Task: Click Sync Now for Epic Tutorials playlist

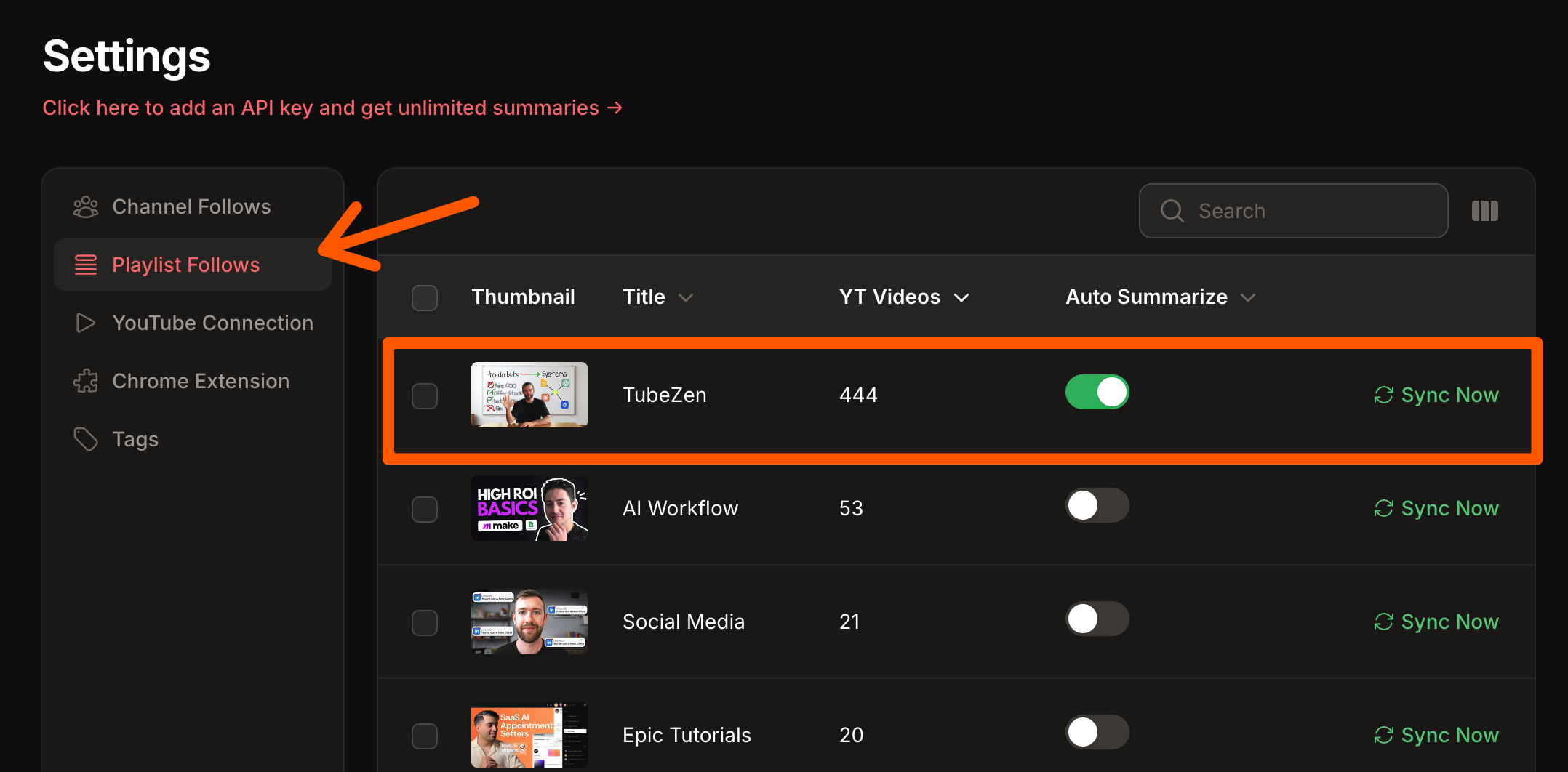Action: pyautogui.click(x=1436, y=735)
